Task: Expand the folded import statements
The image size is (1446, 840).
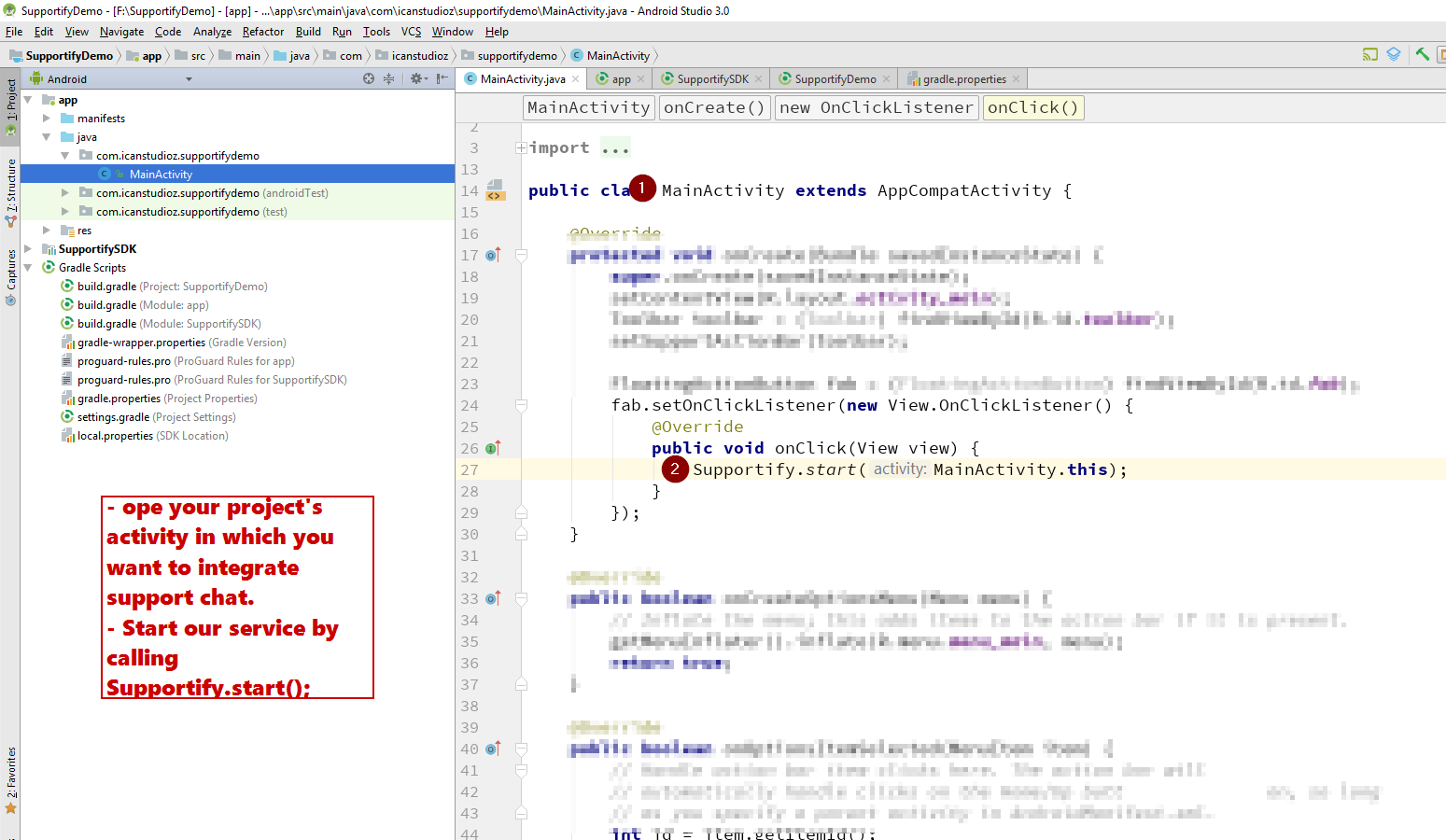Action: [x=521, y=147]
